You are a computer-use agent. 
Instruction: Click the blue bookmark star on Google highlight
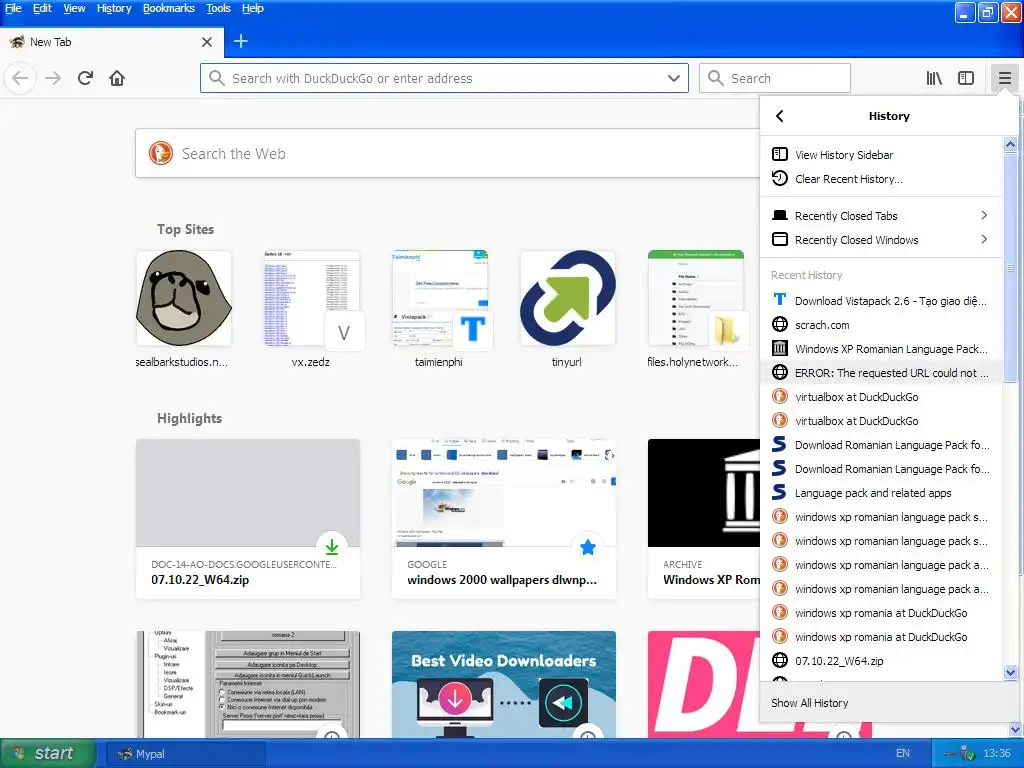coord(588,547)
